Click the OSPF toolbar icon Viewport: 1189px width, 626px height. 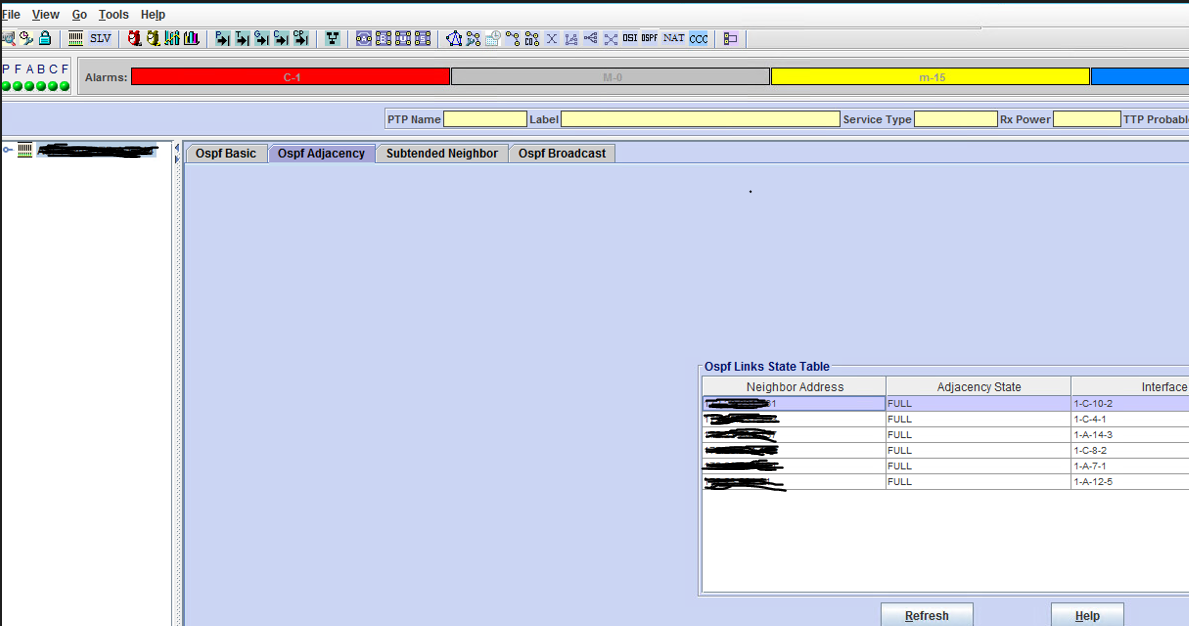click(651, 38)
